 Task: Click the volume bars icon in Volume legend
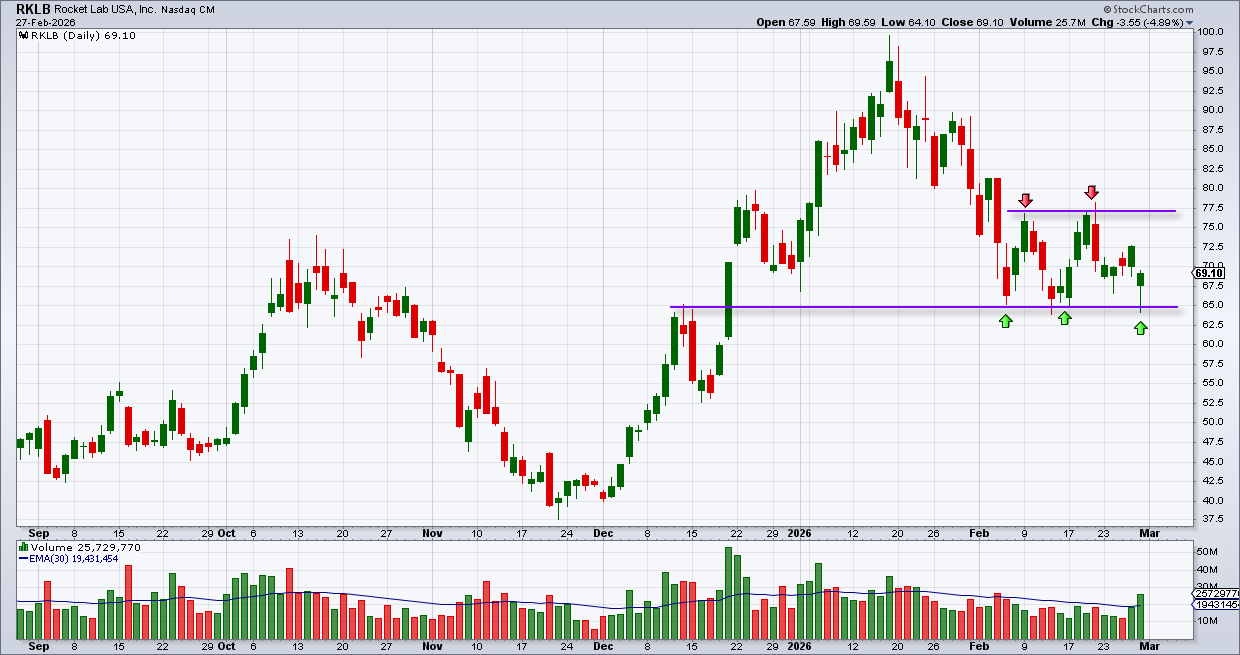(x=22, y=547)
